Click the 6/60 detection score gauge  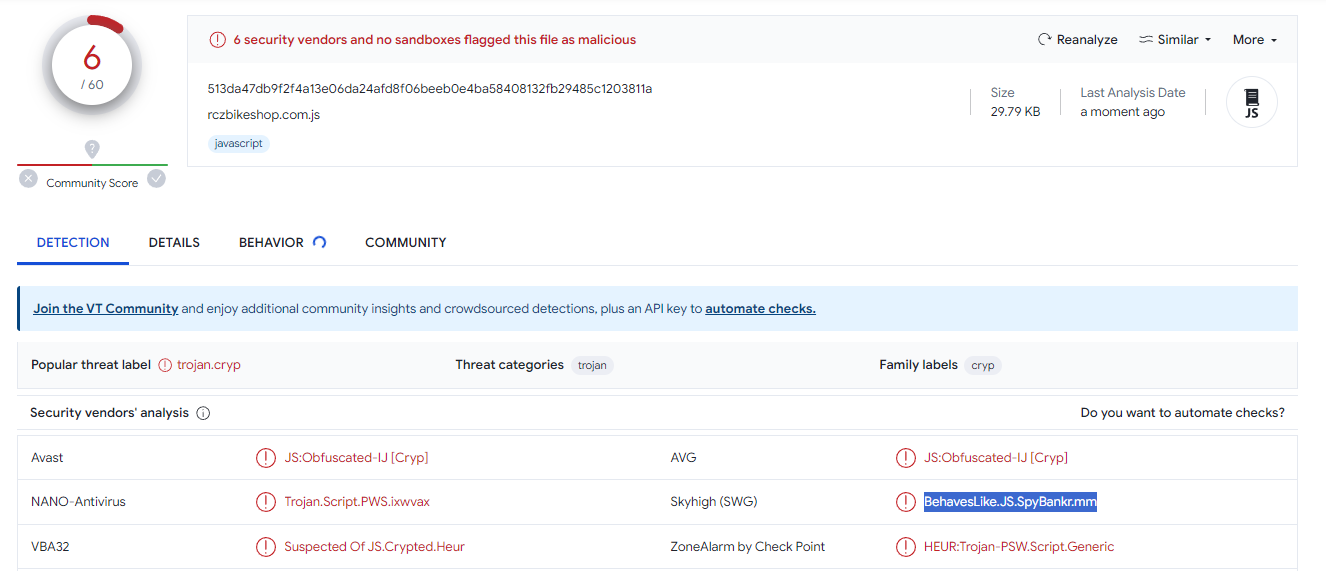click(92, 67)
